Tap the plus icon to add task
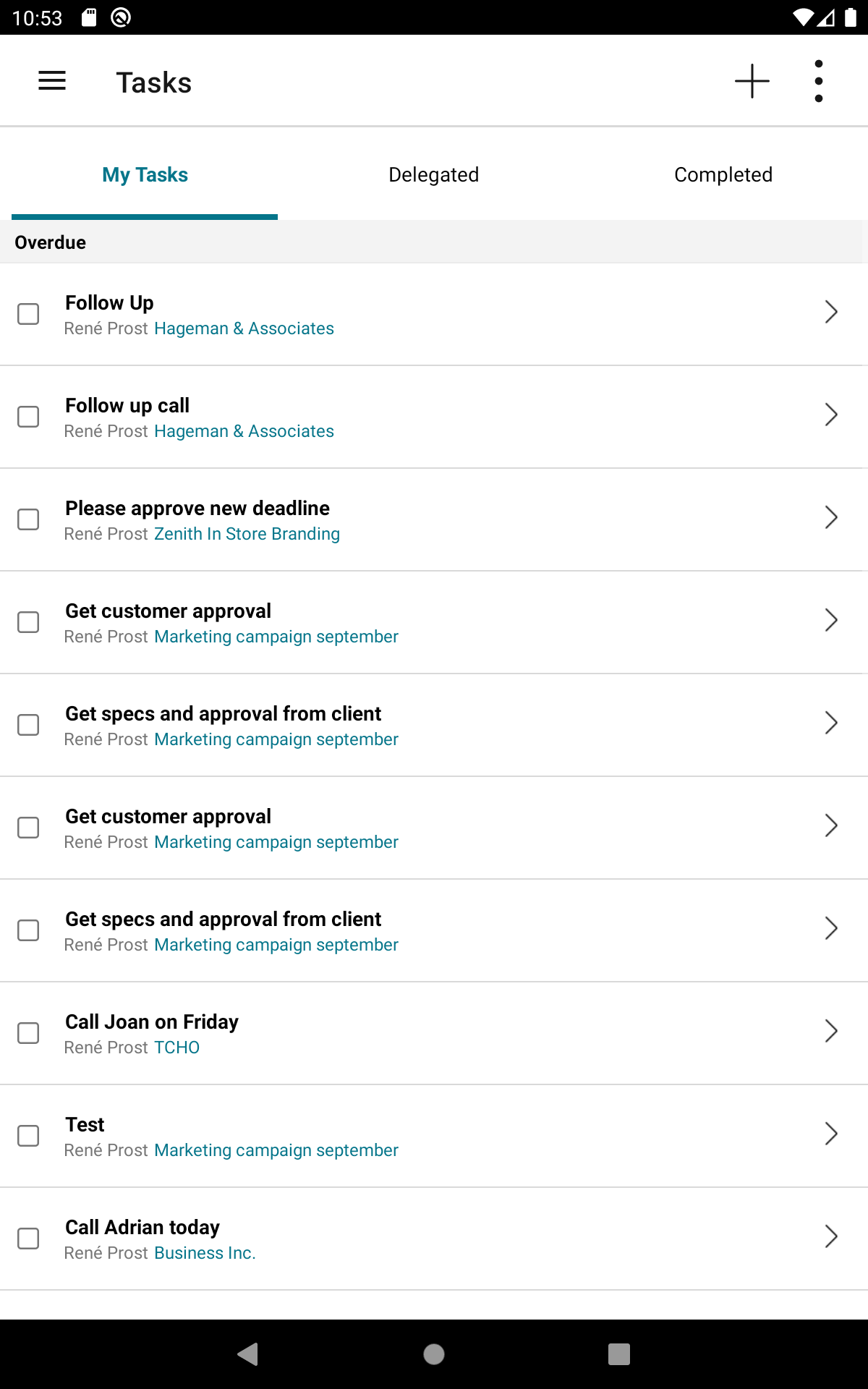Image resolution: width=868 pixels, height=1389 pixels. pyautogui.click(x=752, y=81)
